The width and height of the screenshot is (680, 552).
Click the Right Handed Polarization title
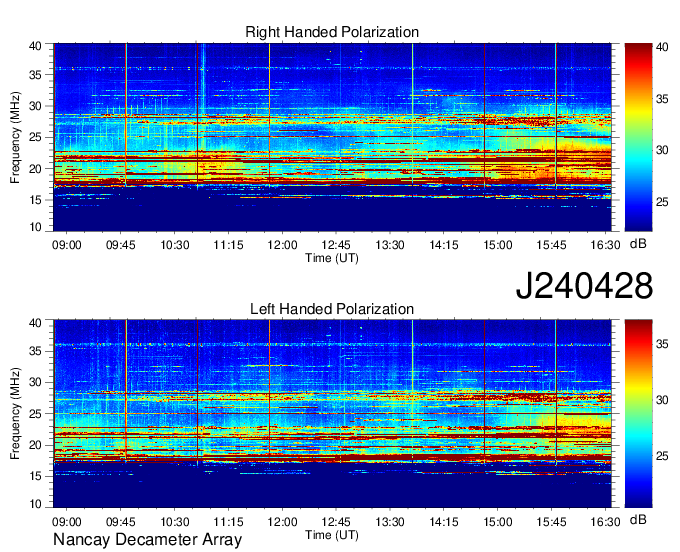pyautogui.click(x=332, y=32)
